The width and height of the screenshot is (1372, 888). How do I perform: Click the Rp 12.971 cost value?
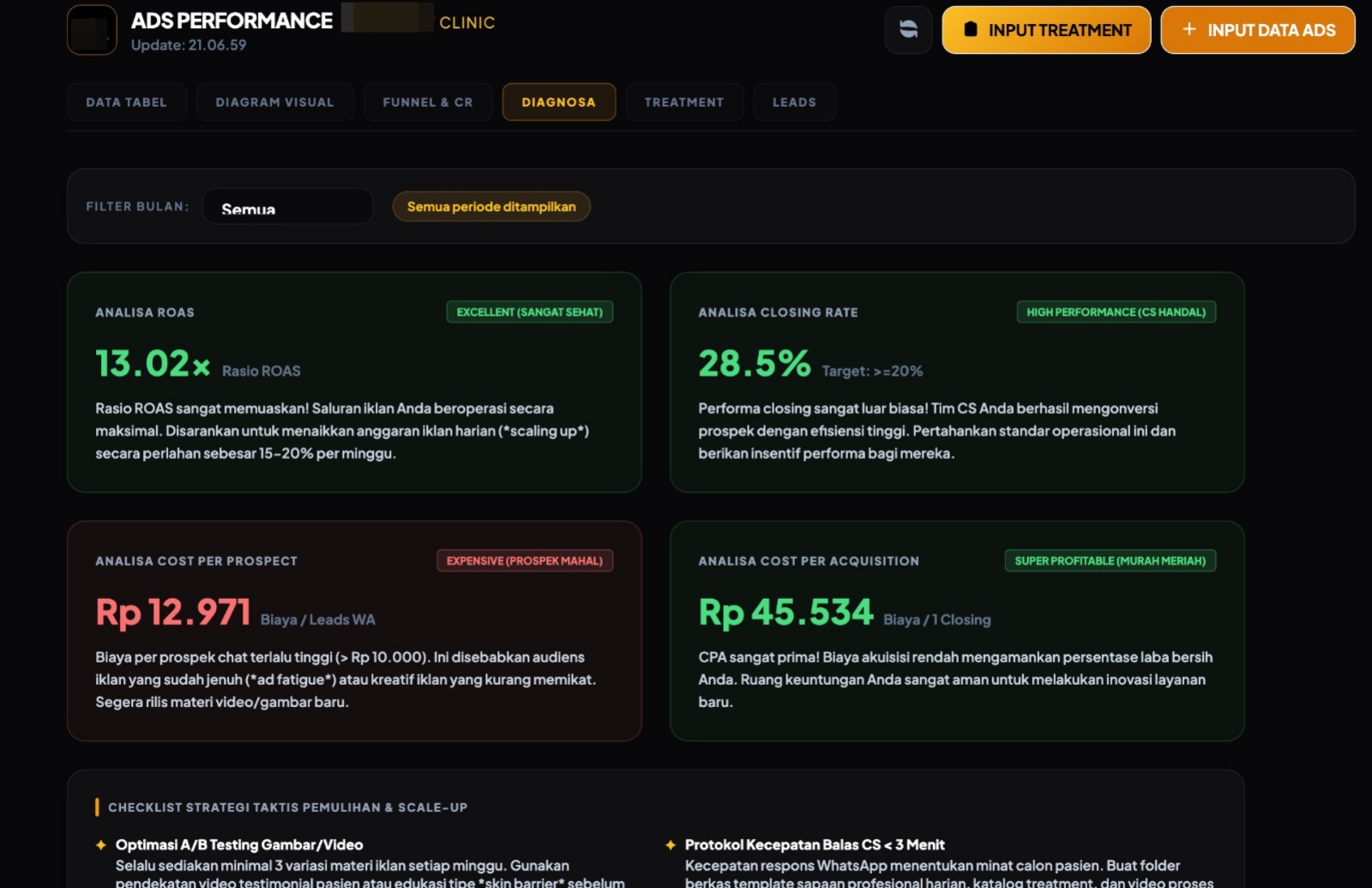click(173, 613)
